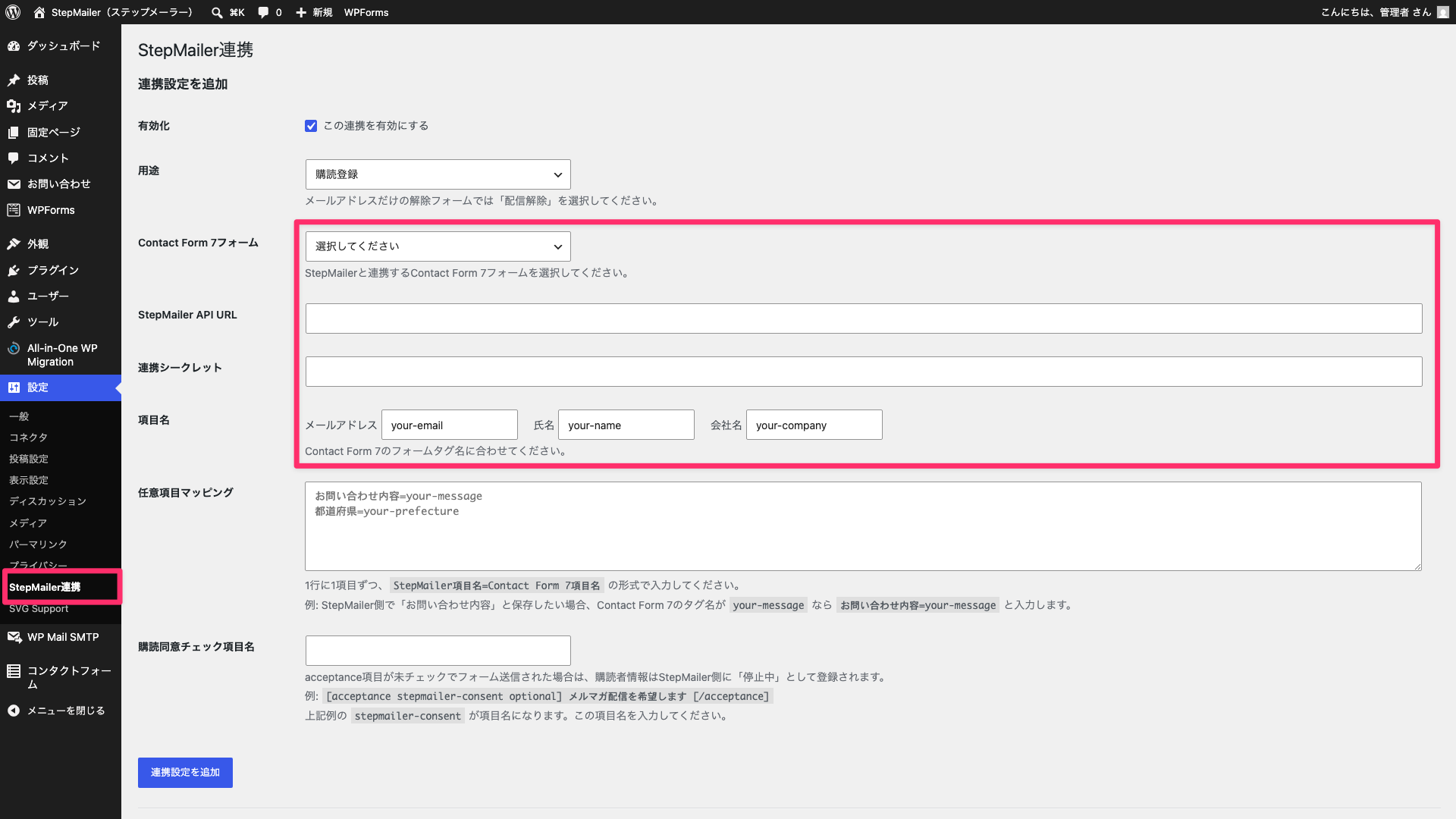Viewport: 1456px width, 819px height.
Task: Click the ツール wrench icon
Action: pos(14,322)
